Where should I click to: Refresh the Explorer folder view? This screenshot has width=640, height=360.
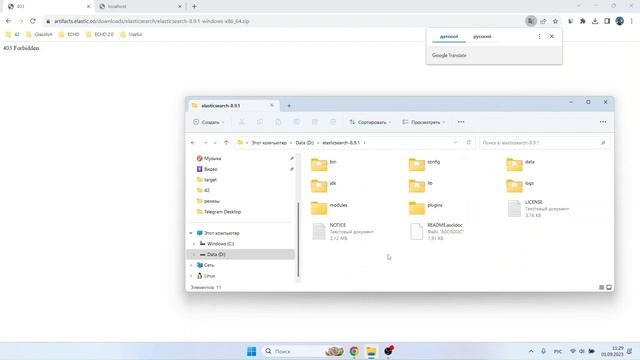(469, 143)
